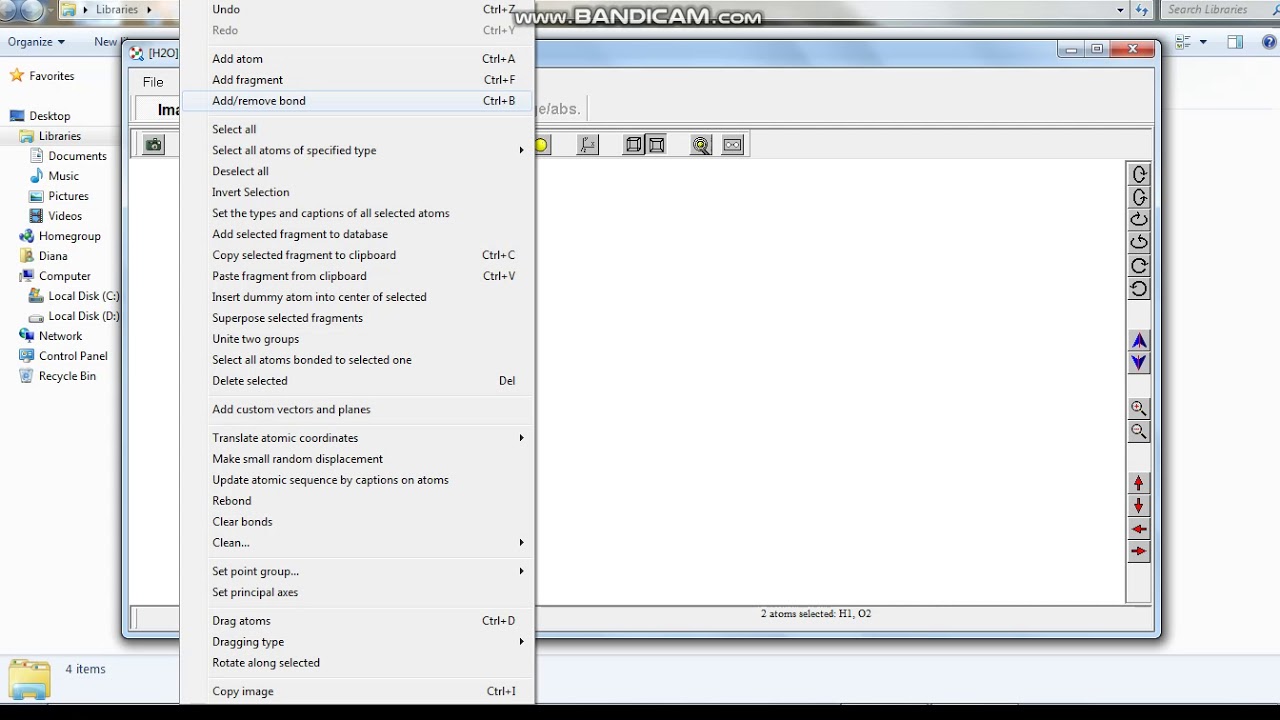The width and height of the screenshot is (1280, 720).
Task: Toggle the coordinate axes icon
Action: coord(588,145)
